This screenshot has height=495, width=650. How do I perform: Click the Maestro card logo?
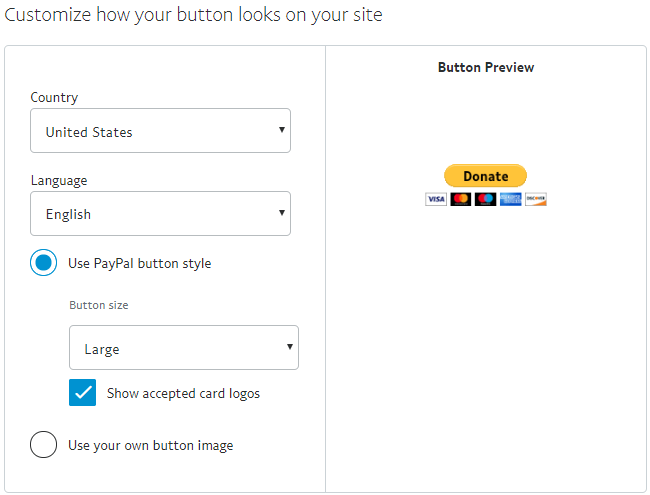coord(486,199)
